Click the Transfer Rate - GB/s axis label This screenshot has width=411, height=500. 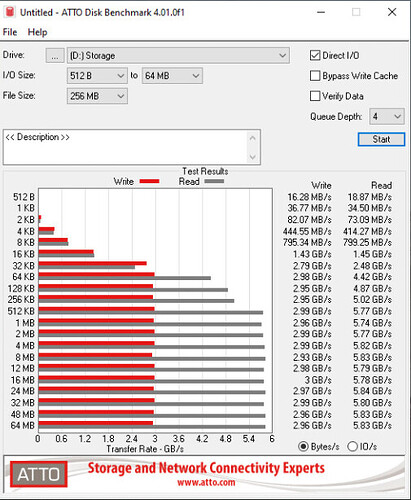[145, 449]
